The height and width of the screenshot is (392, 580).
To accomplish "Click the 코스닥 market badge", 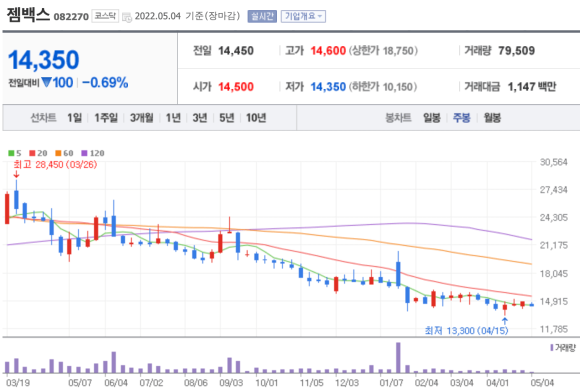I will coord(105,16).
